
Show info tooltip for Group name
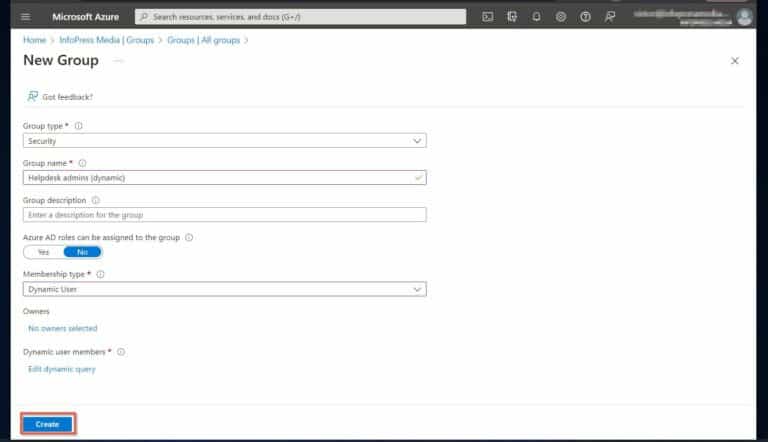click(82, 163)
